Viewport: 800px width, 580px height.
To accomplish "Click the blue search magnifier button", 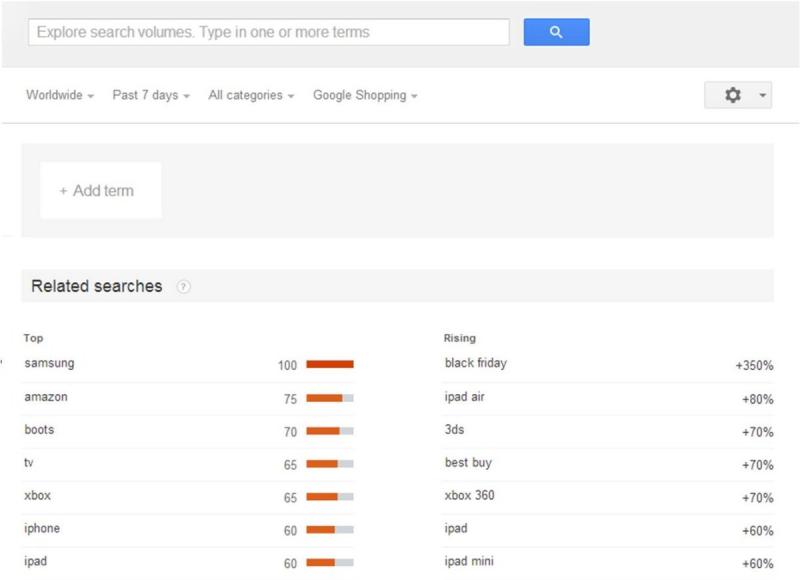I will (x=556, y=32).
